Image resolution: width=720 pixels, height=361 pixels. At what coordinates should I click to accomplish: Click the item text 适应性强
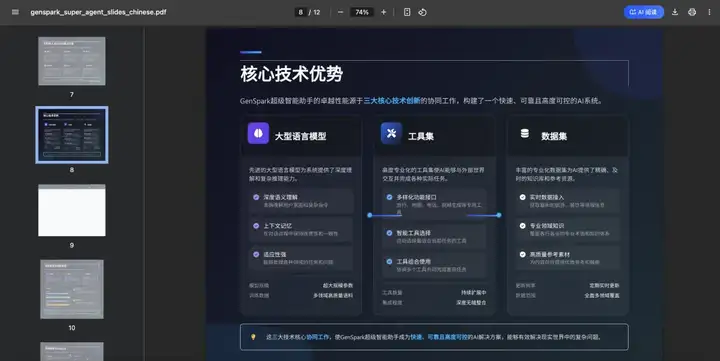[275, 254]
